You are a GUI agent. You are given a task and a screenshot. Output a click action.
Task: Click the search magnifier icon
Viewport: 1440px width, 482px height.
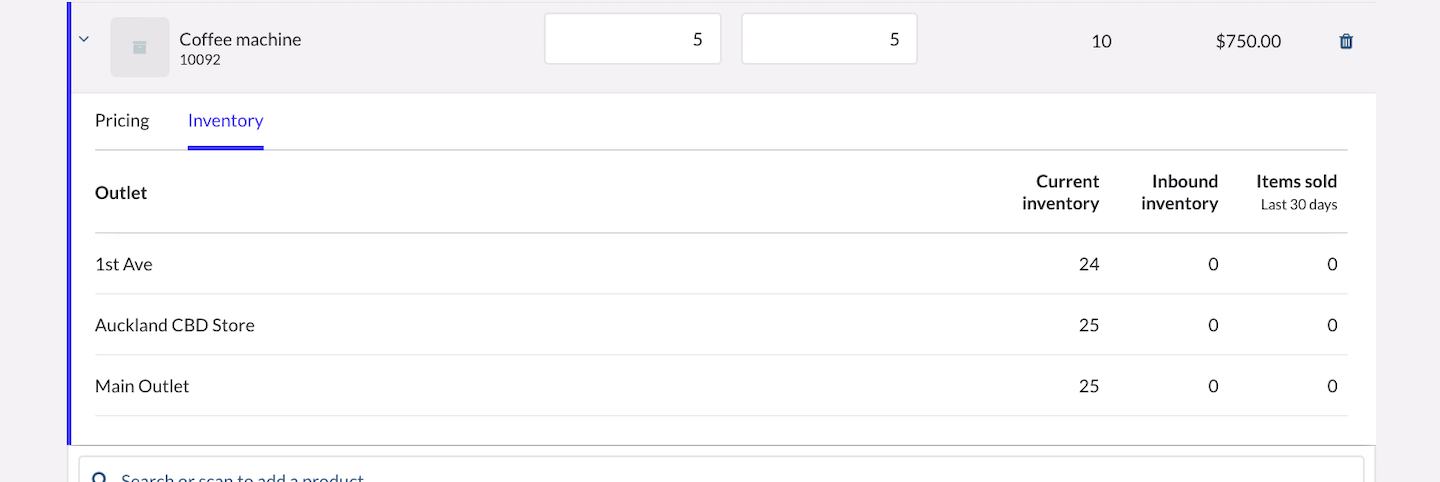coord(100,478)
